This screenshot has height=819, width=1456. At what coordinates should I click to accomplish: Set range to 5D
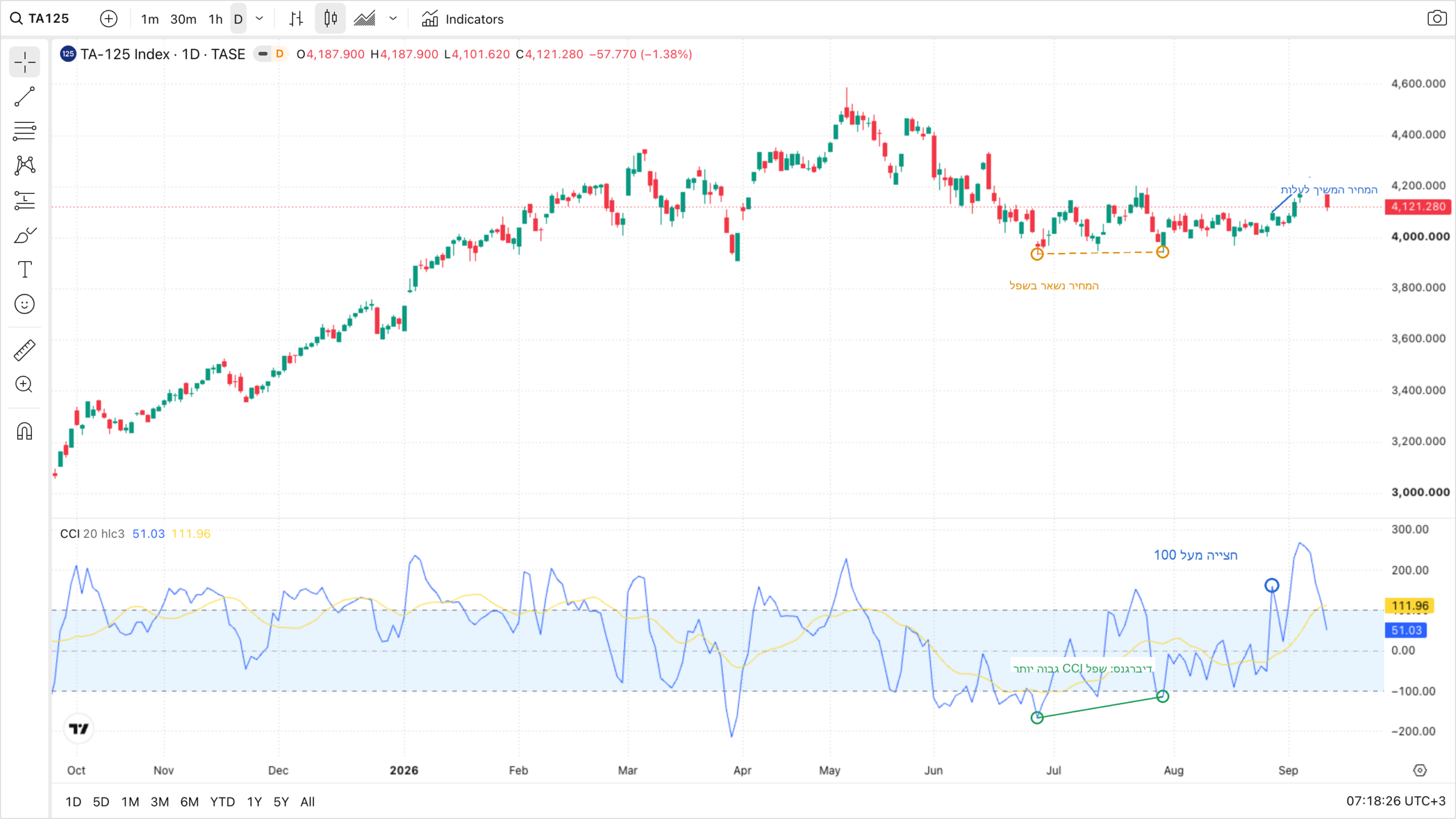[x=101, y=801]
